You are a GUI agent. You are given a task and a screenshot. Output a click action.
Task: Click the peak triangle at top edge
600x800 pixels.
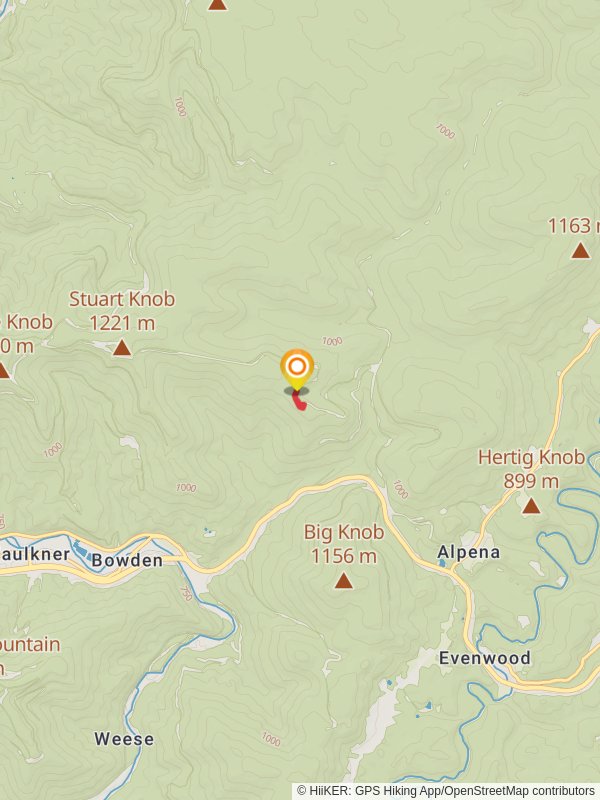point(217,4)
